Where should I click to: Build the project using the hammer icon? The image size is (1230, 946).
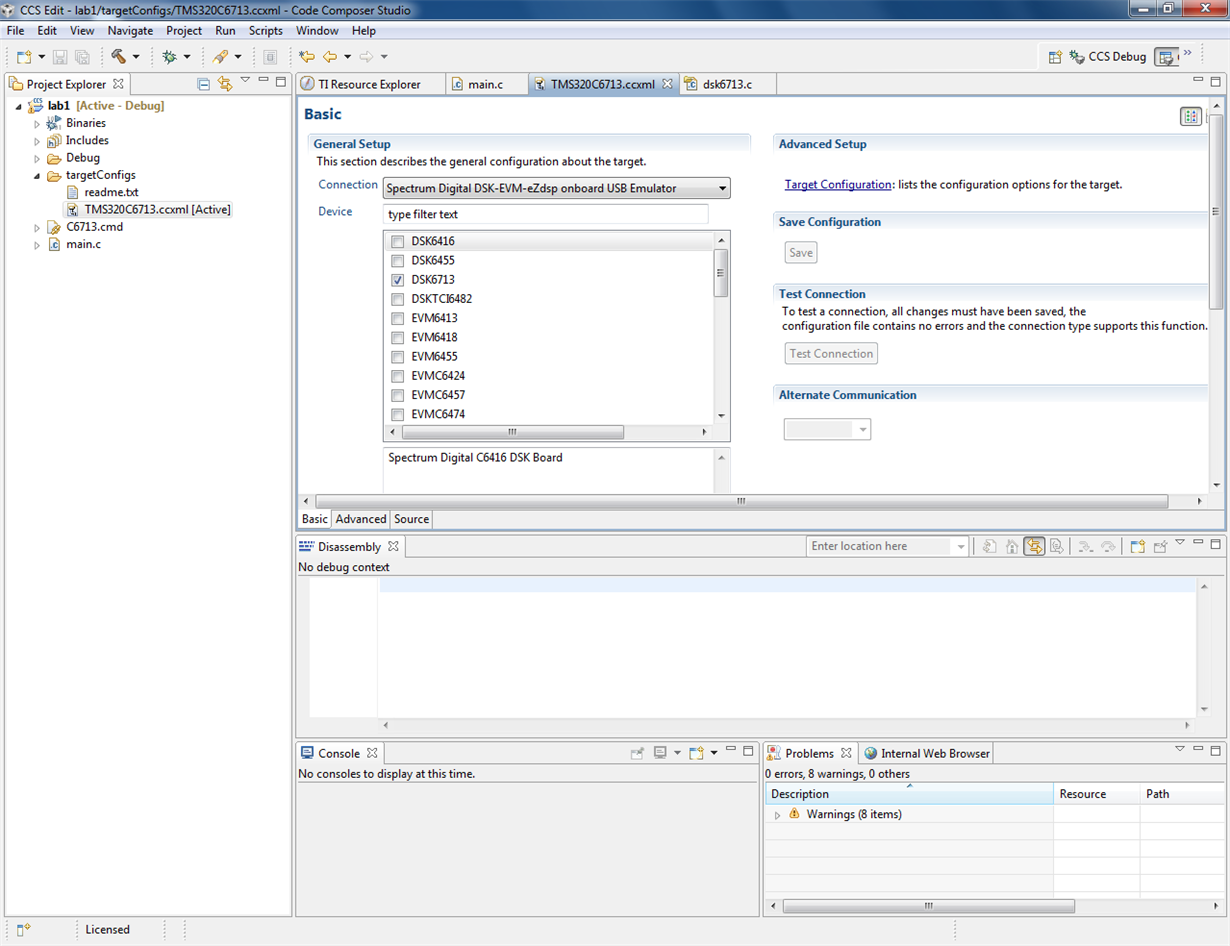point(117,57)
